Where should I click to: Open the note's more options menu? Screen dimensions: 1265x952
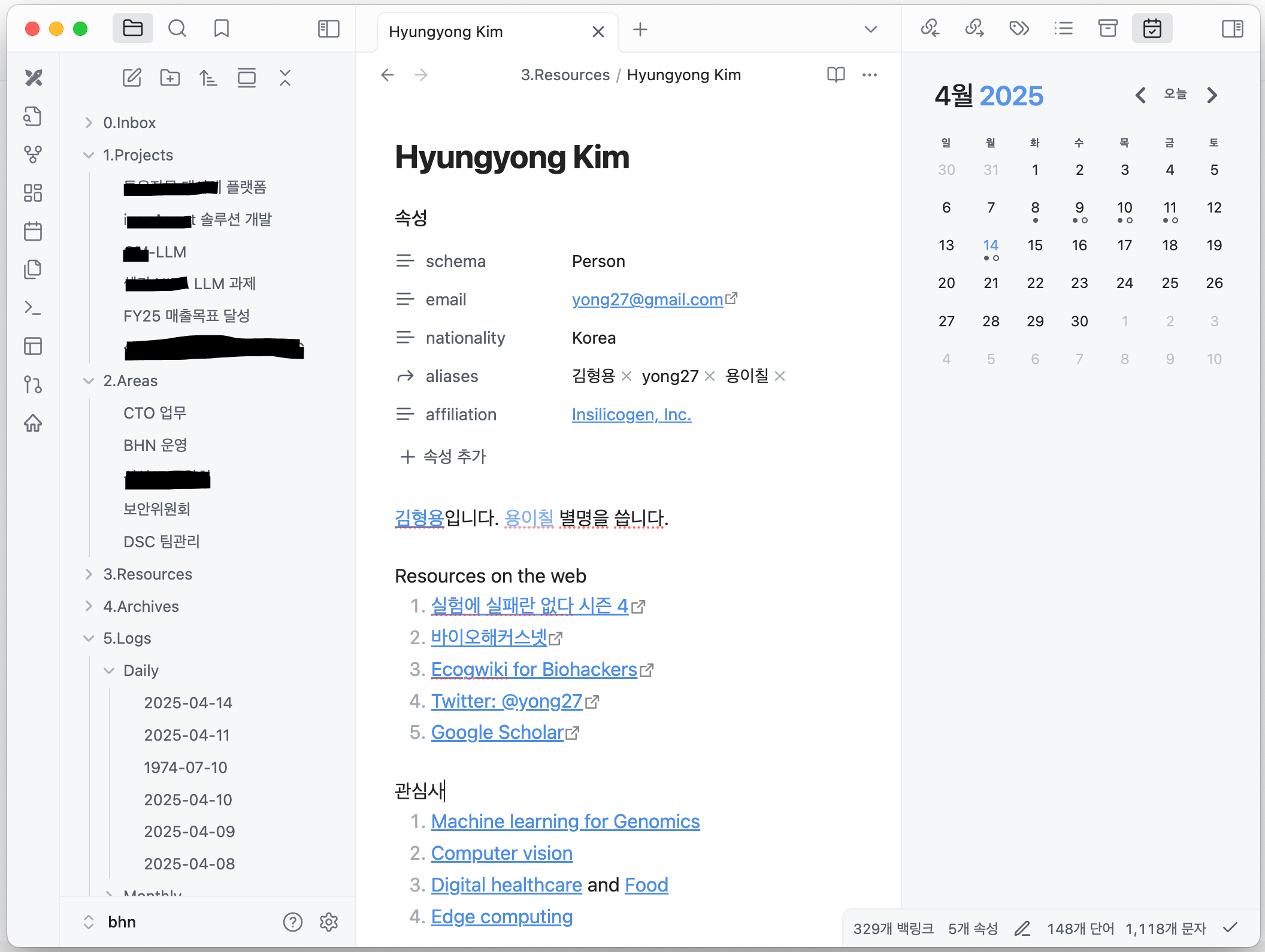point(869,75)
